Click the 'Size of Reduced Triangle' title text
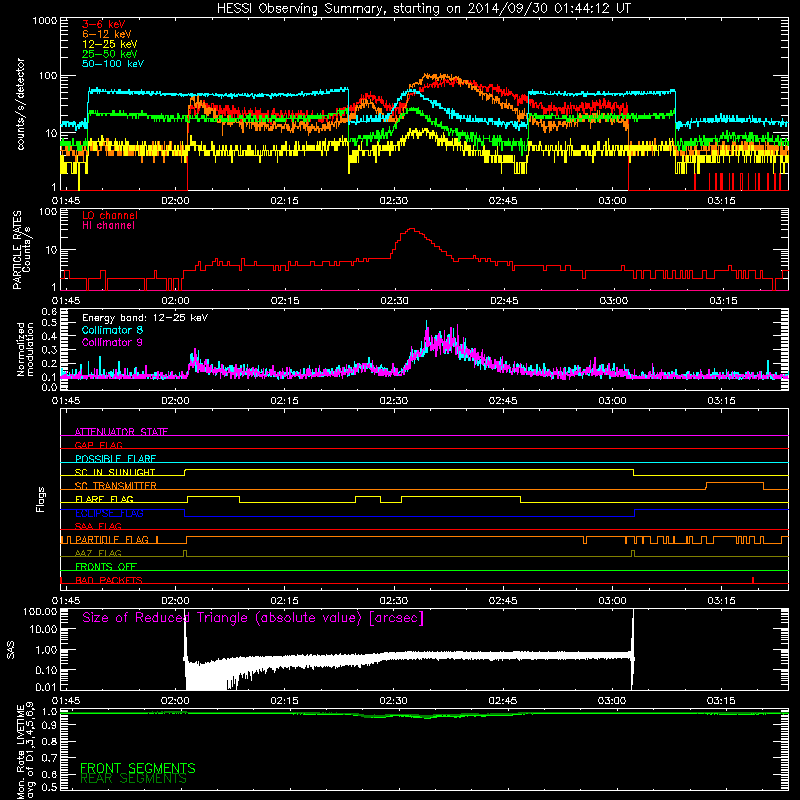800x800 pixels. click(253, 618)
